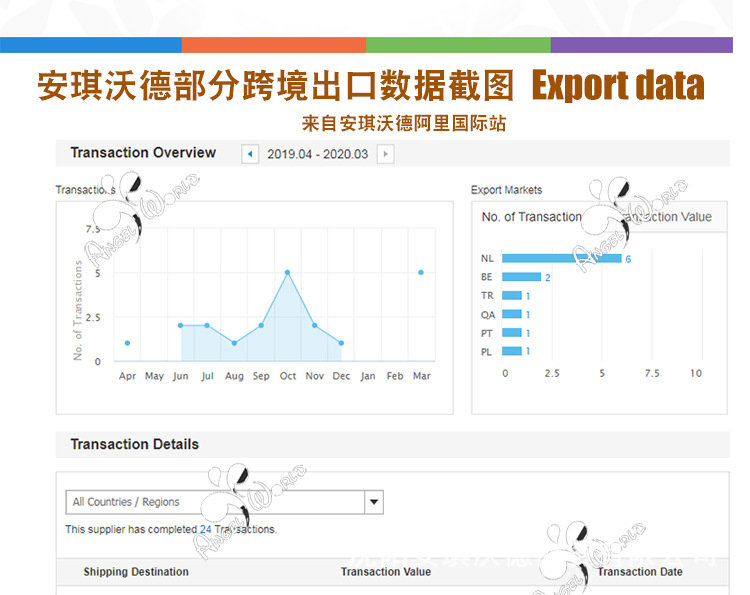Select the August data point on chart
The image size is (750, 595).
coord(234,343)
